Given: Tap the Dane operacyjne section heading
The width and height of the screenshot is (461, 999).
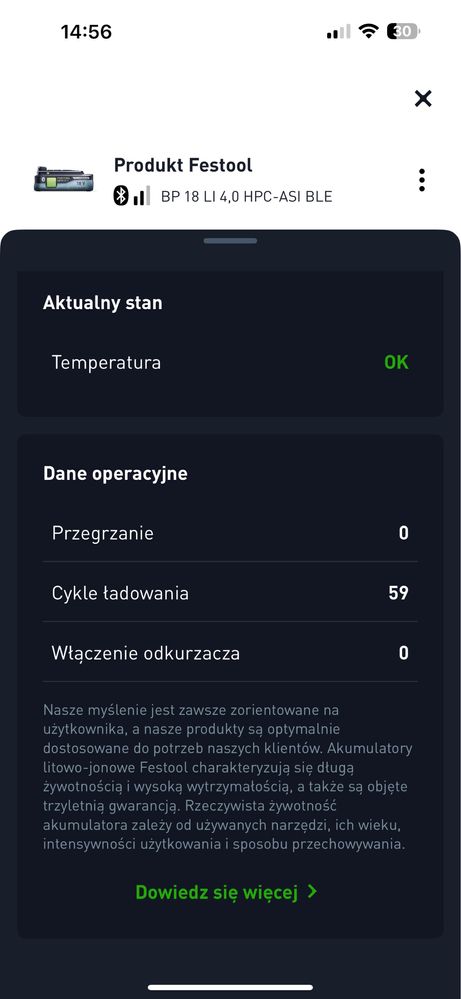Looking at the screenshot, I should pos(115,474).
